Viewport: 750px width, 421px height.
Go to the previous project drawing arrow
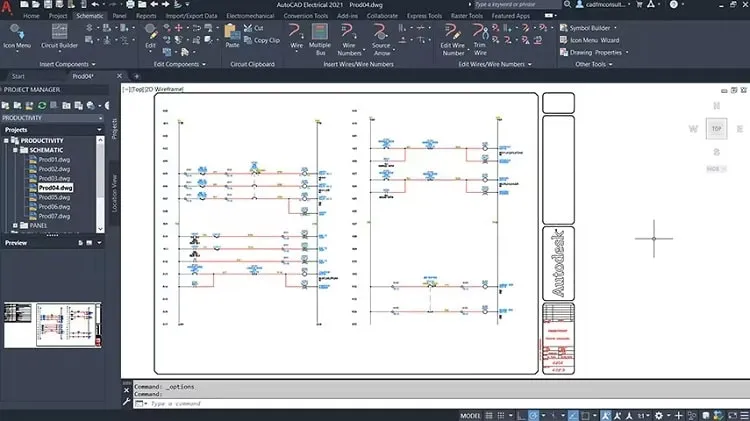[x=154, y=4]
